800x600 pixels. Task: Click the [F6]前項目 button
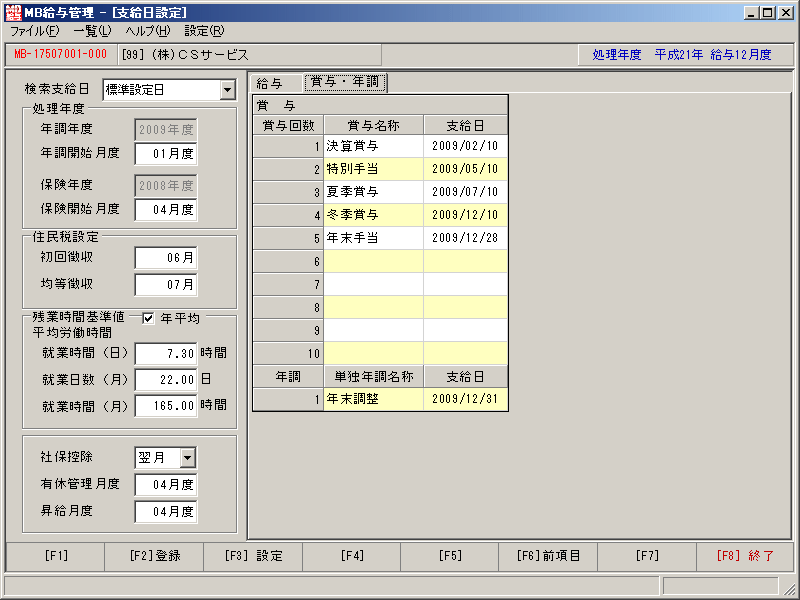point(548,556)
